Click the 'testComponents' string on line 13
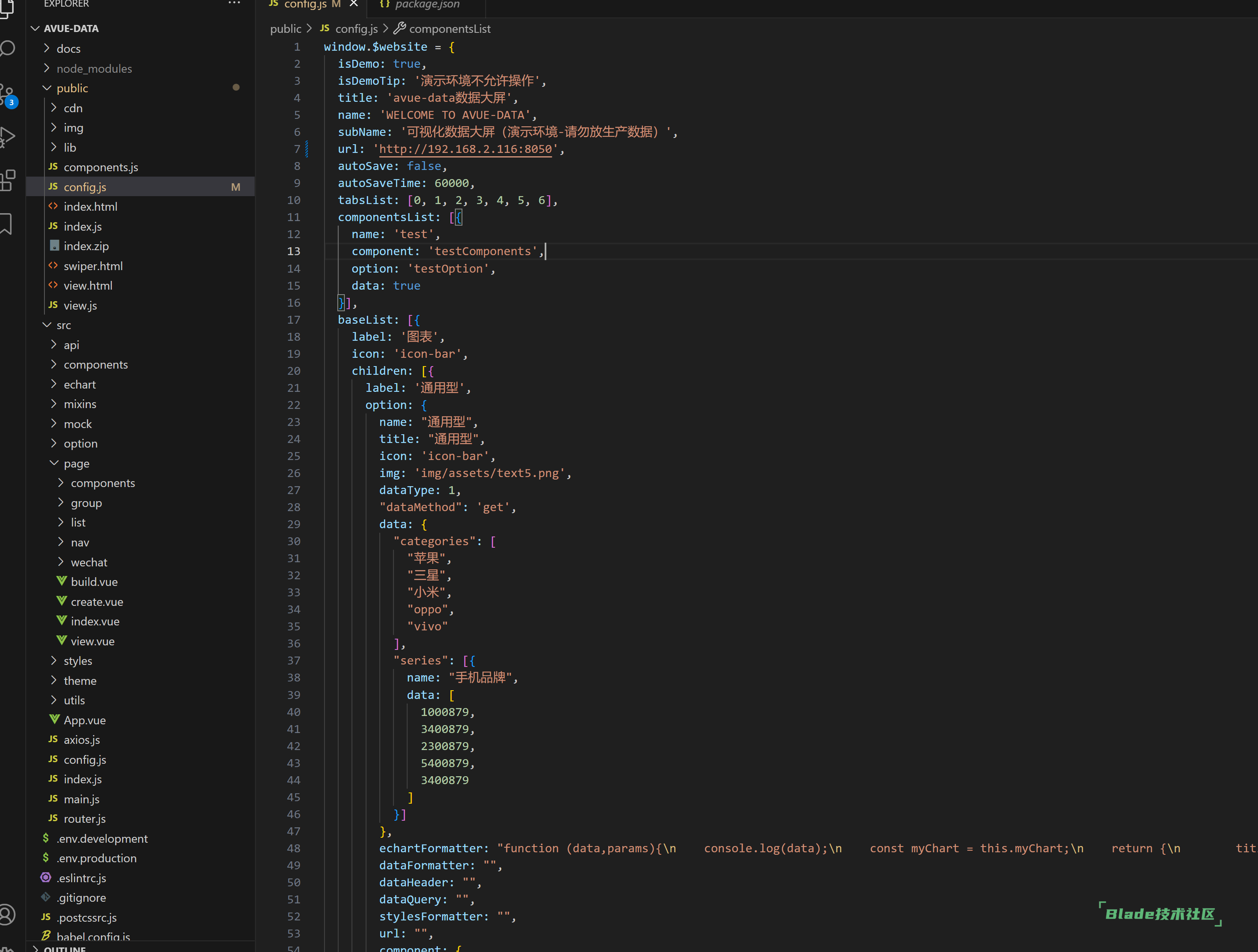This screenshot has width=1258, height=952. (483, 251)
